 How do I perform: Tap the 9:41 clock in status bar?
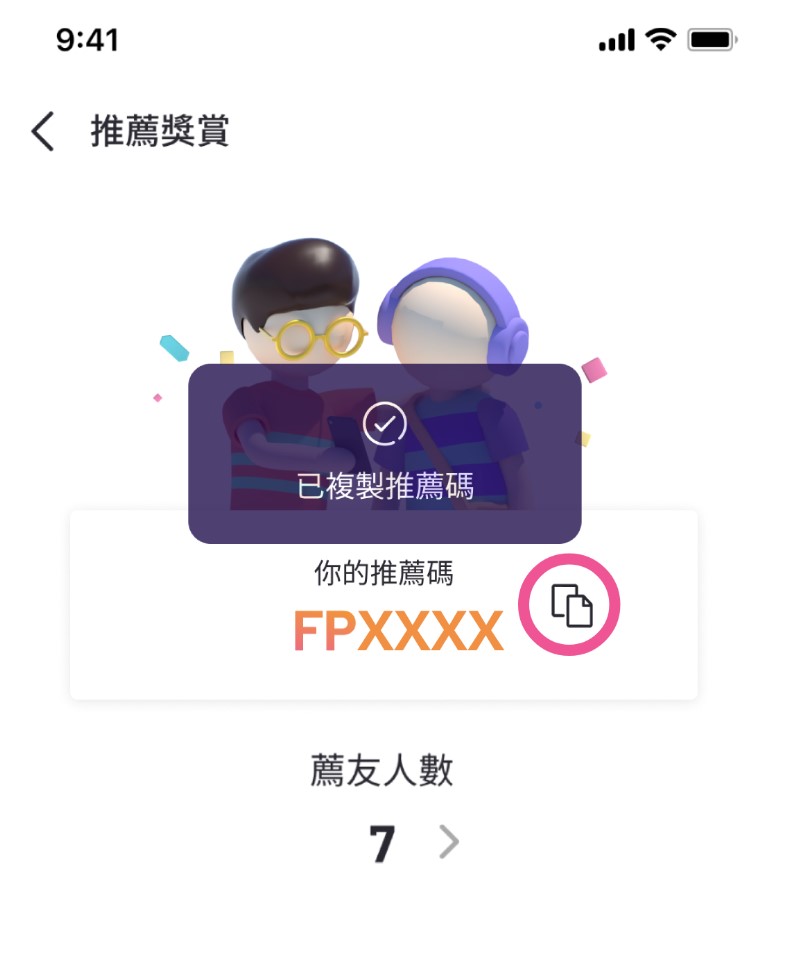[x=87, y=40]
